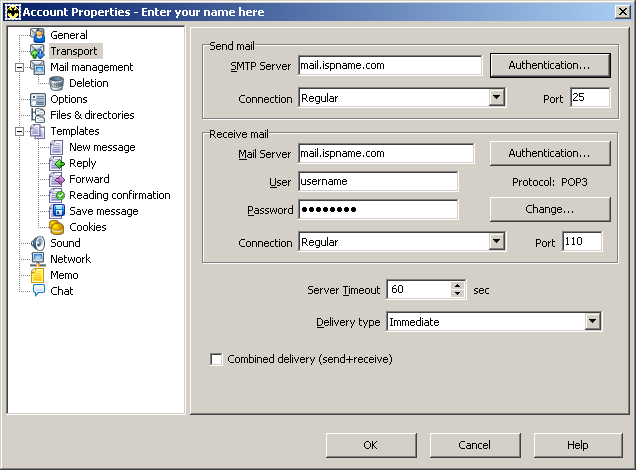Image resolution: width=636 pixels, height=470 pixels.
Task: Select the Memo notepad icon
Action: [38, 275]
